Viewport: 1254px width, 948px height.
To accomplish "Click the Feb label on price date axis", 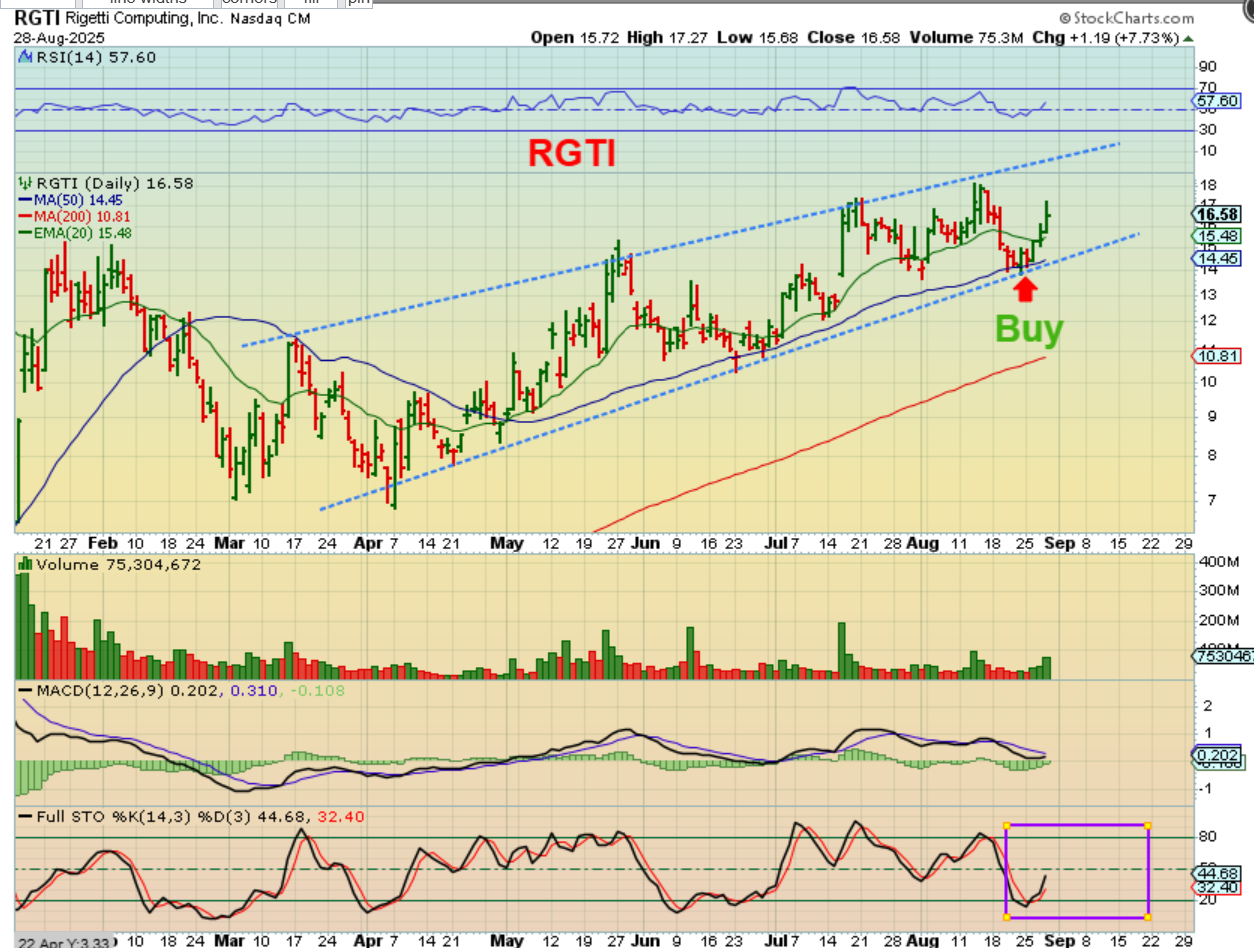I will point(101,542).
